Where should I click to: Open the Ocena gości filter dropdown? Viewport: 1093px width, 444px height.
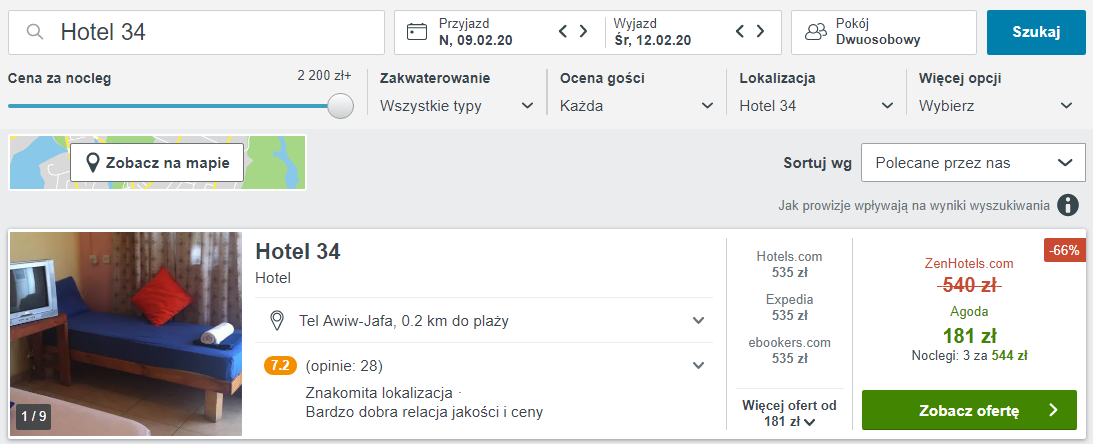[637, 105]
